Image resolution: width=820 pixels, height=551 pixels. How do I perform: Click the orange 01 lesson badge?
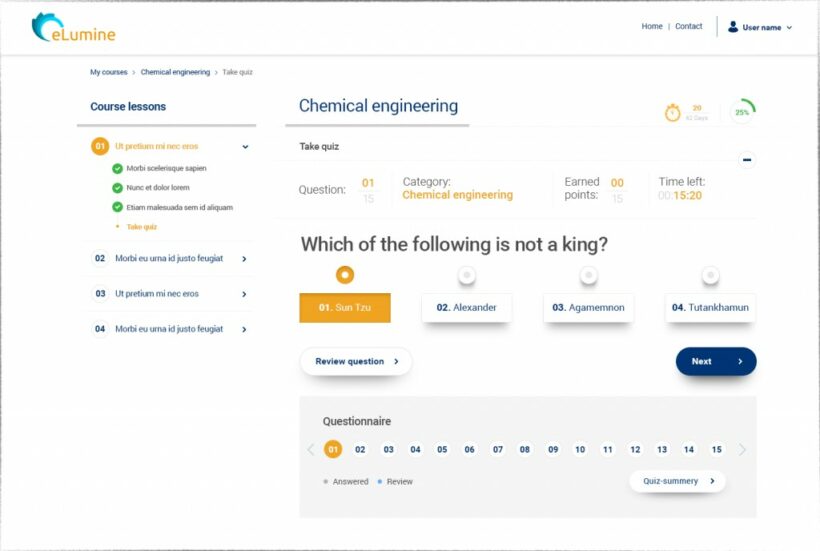pos(100,146)
